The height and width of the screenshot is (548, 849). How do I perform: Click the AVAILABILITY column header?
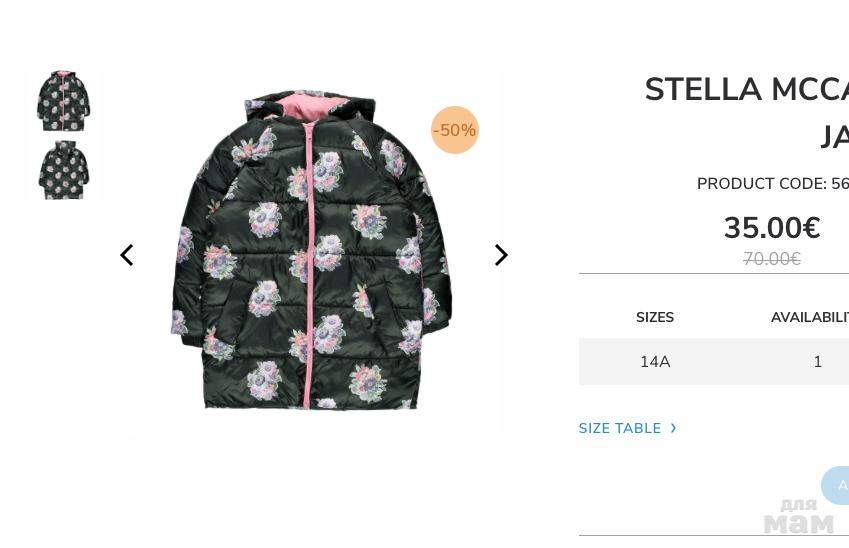click(808, 317)
